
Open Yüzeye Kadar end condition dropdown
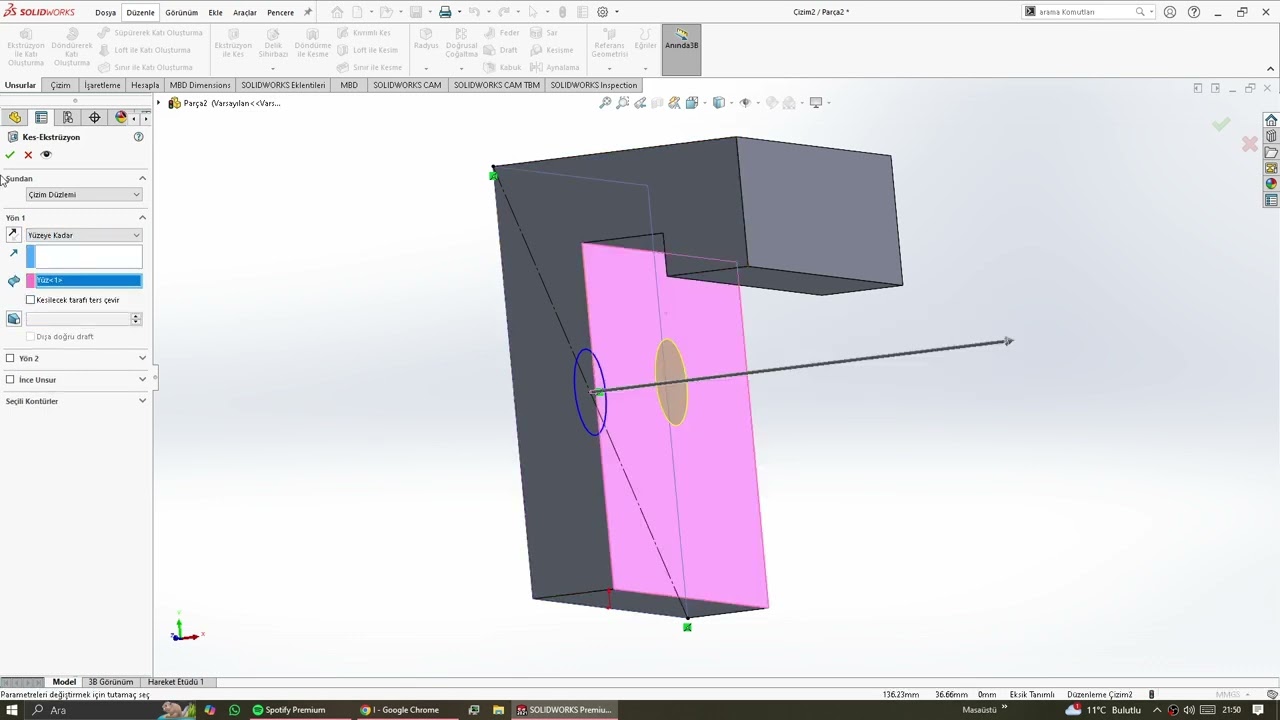pos(84,235)
